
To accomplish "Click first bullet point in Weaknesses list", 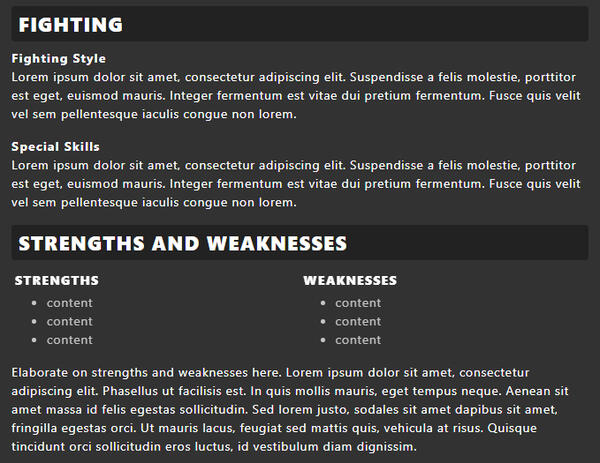I will click(x=323, y=303).
